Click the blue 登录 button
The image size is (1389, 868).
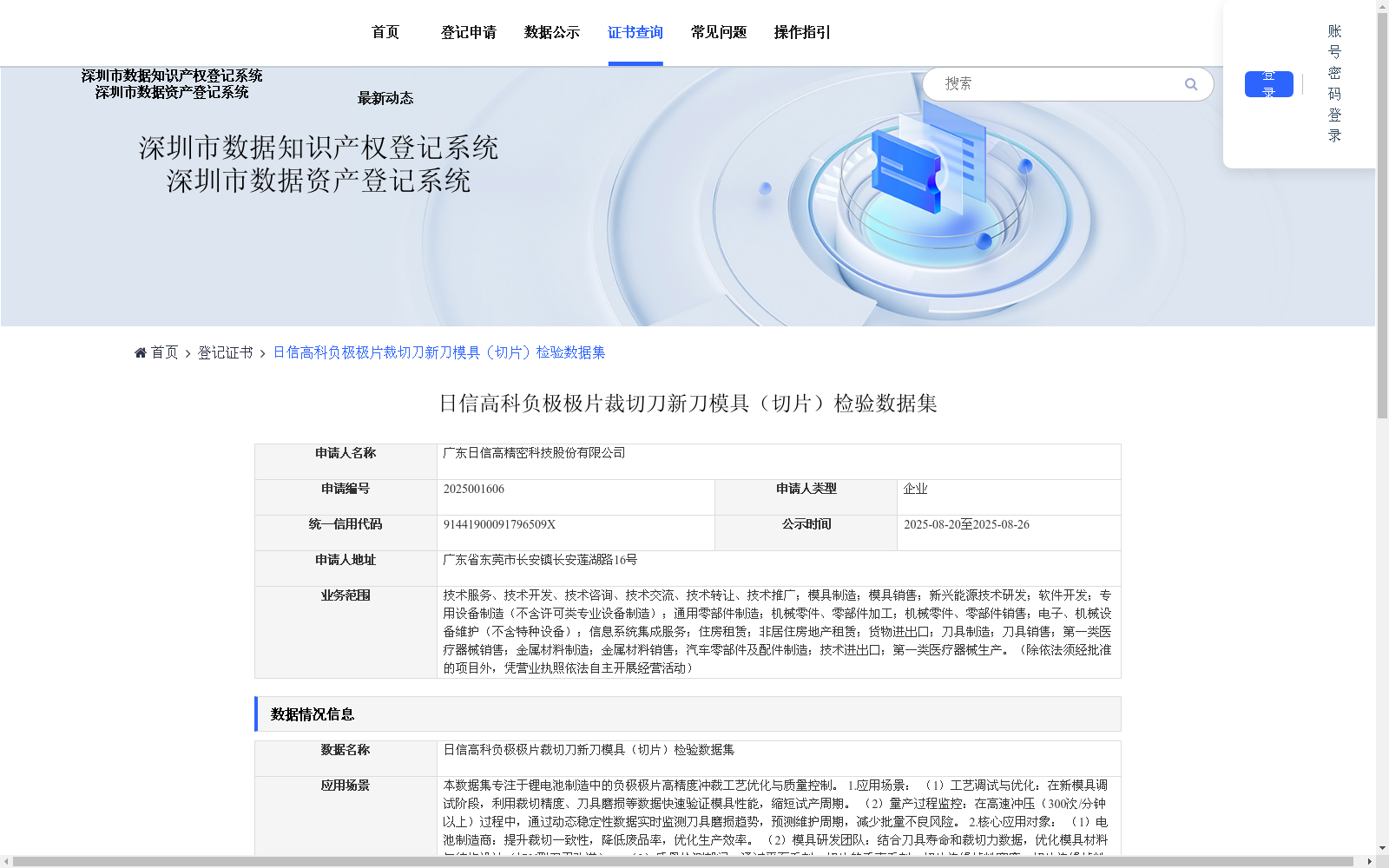1268,84
